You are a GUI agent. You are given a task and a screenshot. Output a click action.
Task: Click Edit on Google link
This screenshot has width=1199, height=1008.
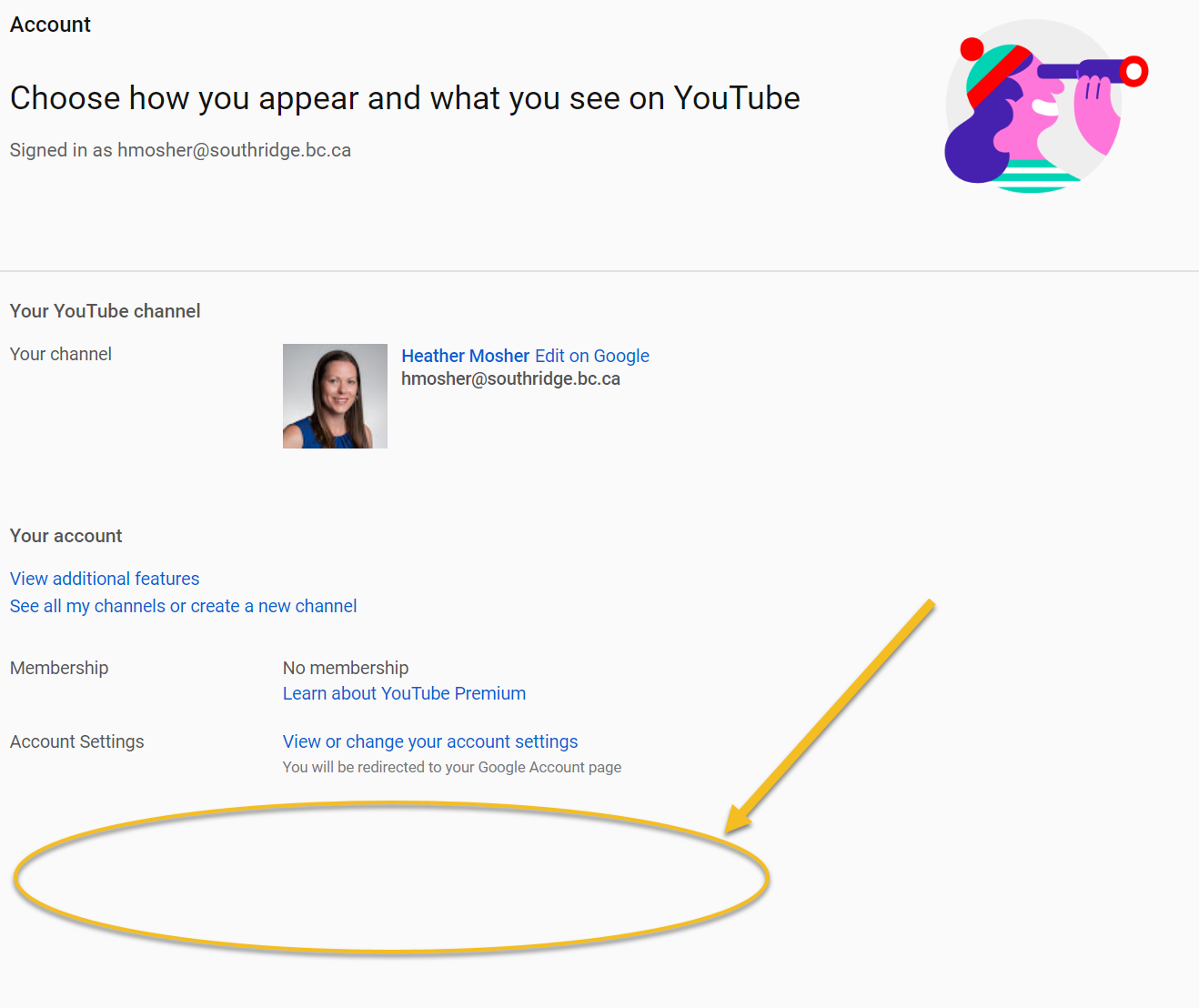tap(592, 356)
